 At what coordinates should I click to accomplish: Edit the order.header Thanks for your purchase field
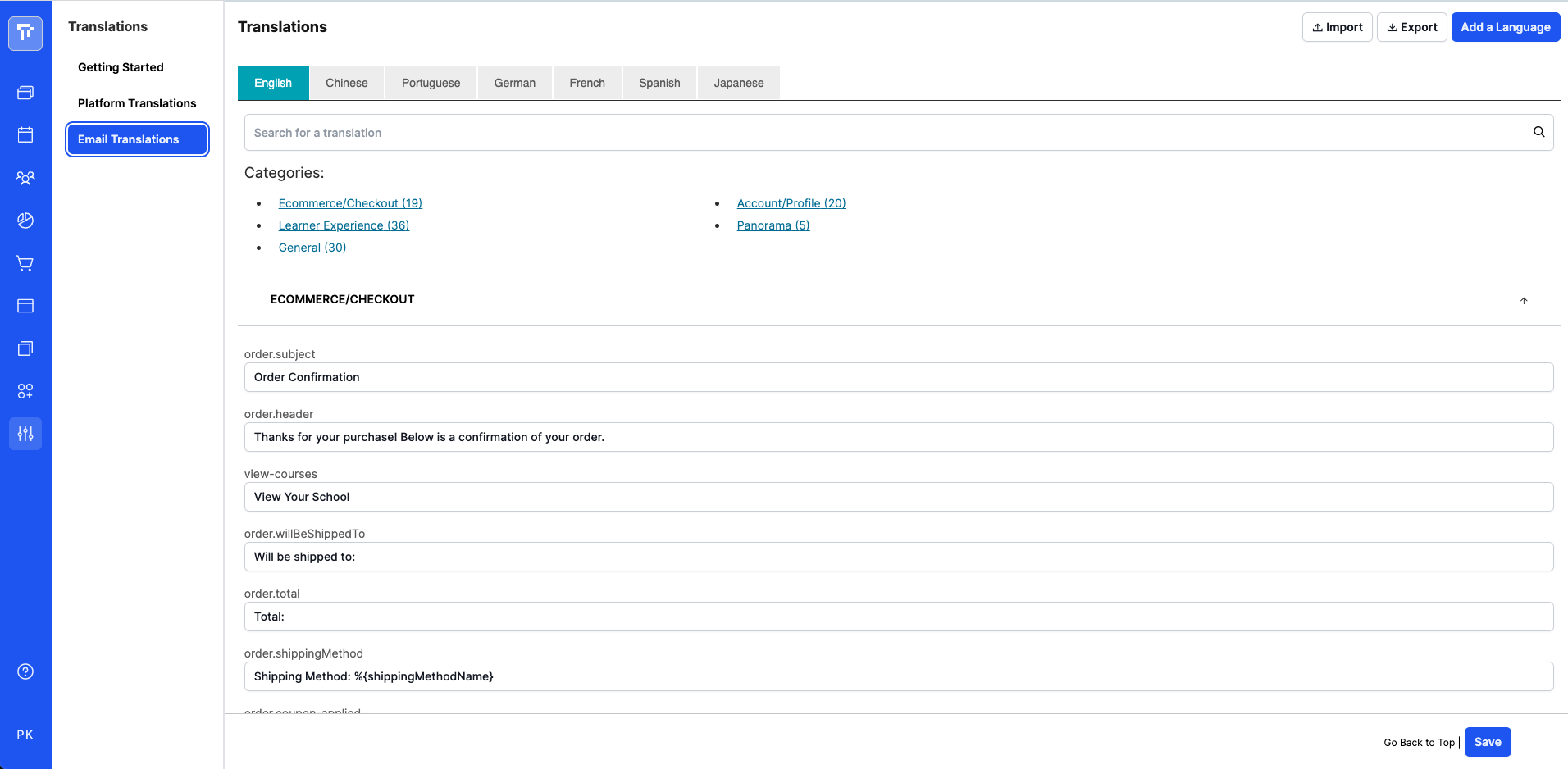(899, 437)
